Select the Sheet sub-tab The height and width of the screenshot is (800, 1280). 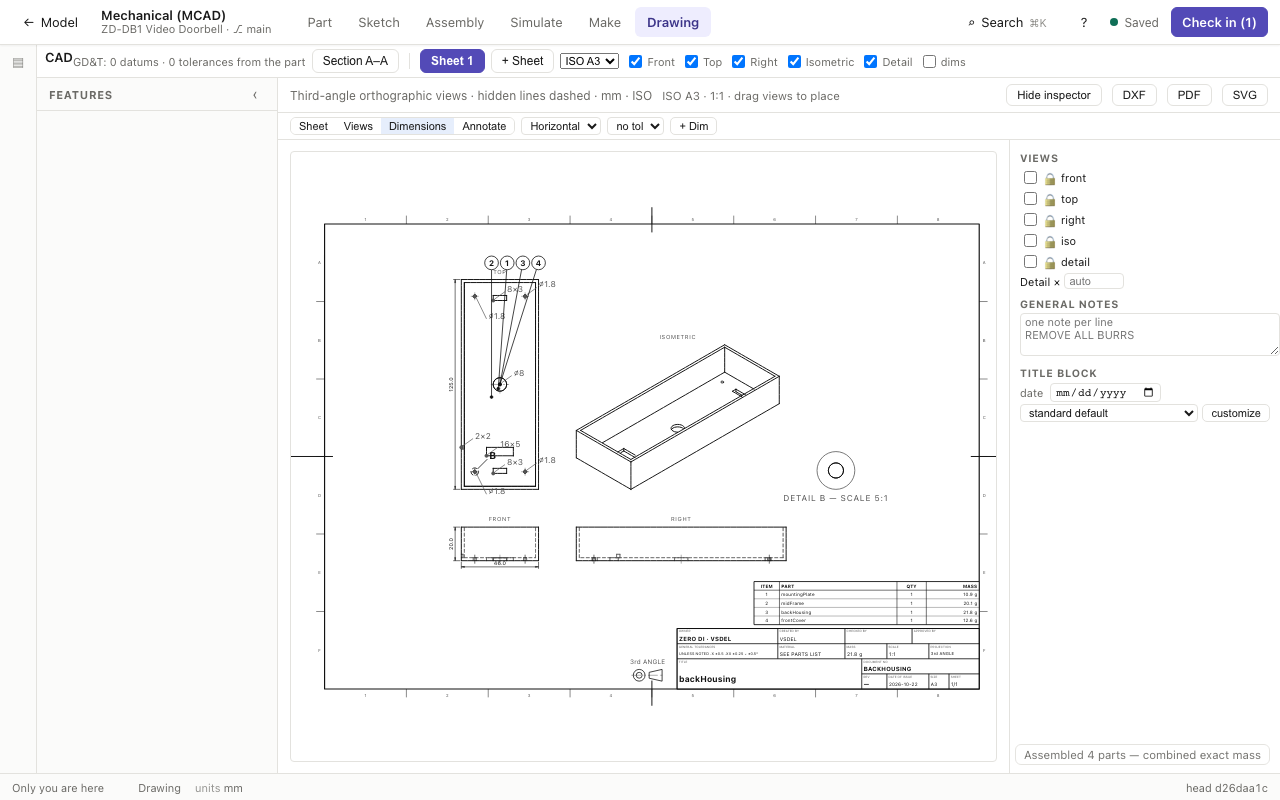click(313, 126)
